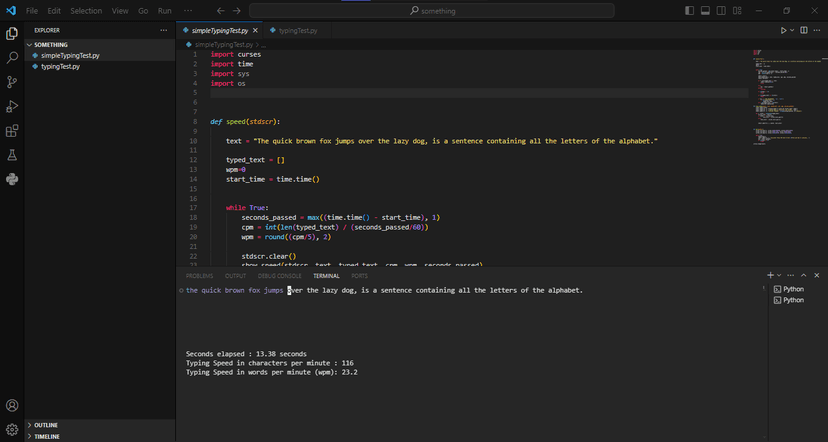Toggle the secondary side bar layout button
This screenshot has width=828, height=442.
click(x=721, y=11)
